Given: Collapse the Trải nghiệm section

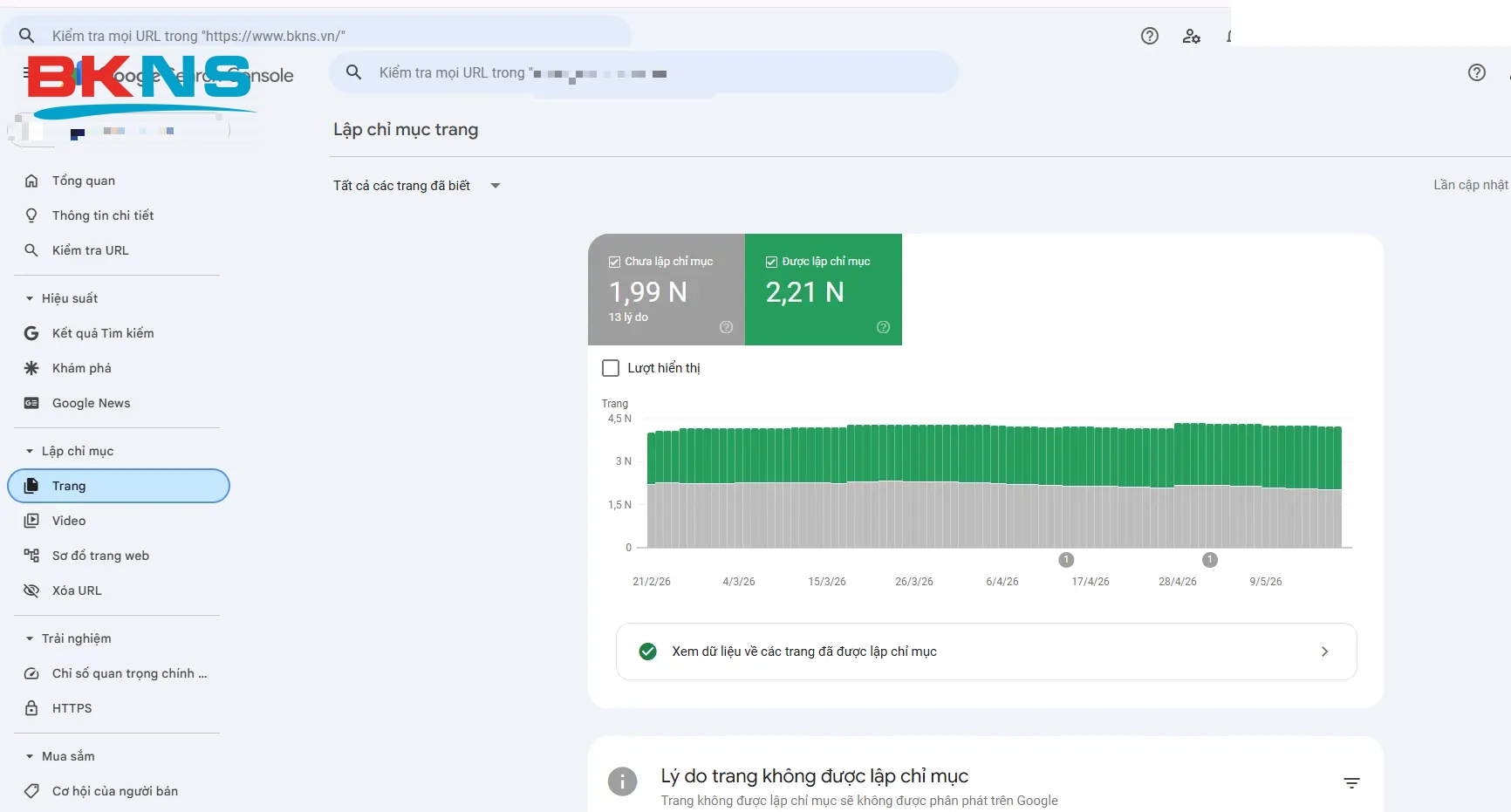Looking at the screenshot, I should (30, 638).
